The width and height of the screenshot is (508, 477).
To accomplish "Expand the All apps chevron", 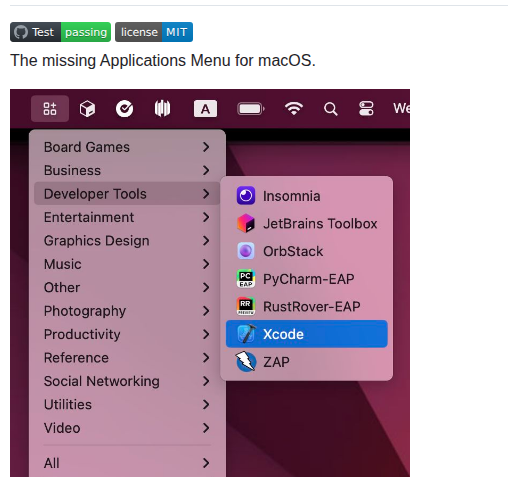I will 206,463.
